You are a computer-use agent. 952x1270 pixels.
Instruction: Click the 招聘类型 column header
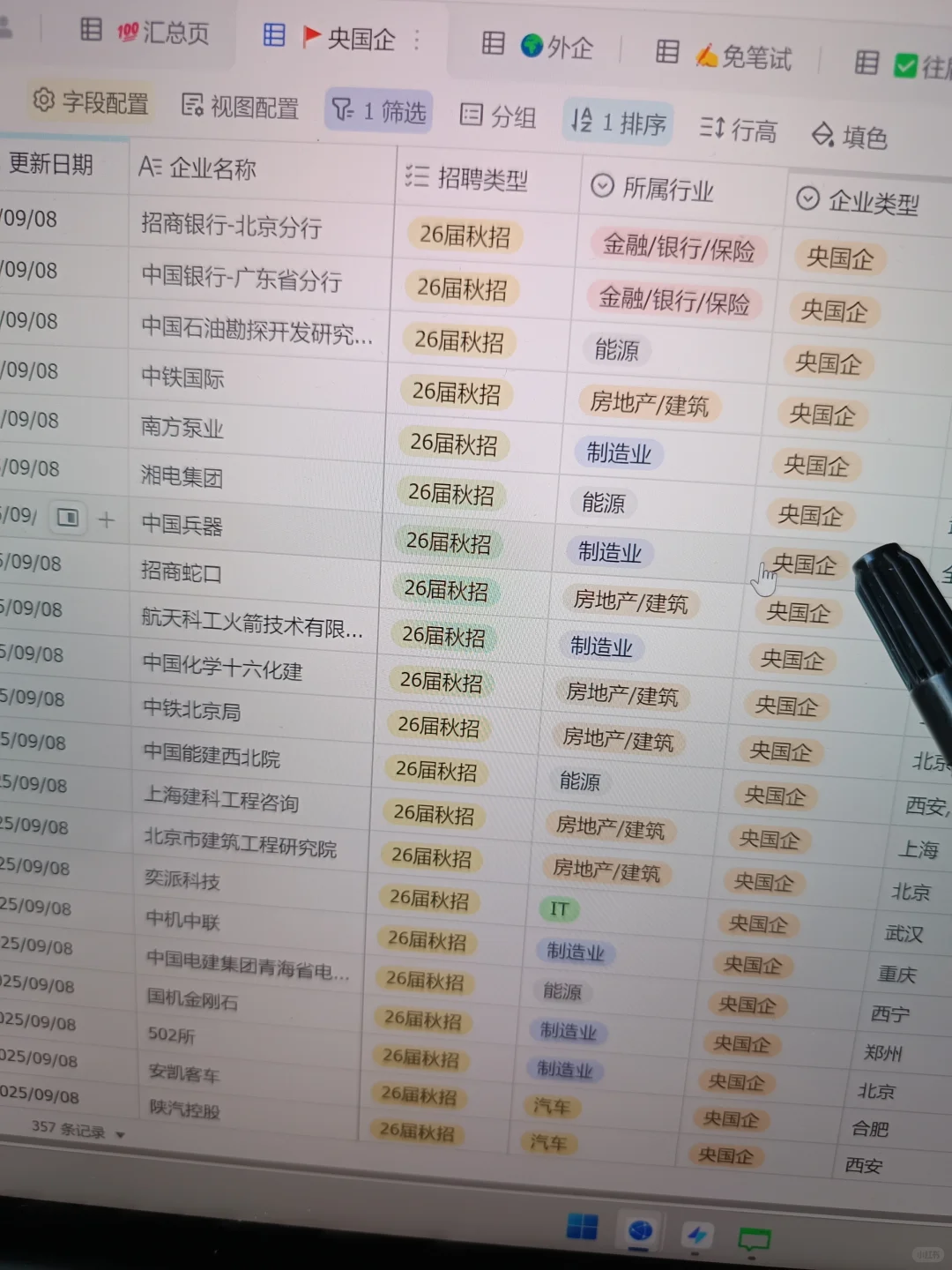click(x=465, y=178)
